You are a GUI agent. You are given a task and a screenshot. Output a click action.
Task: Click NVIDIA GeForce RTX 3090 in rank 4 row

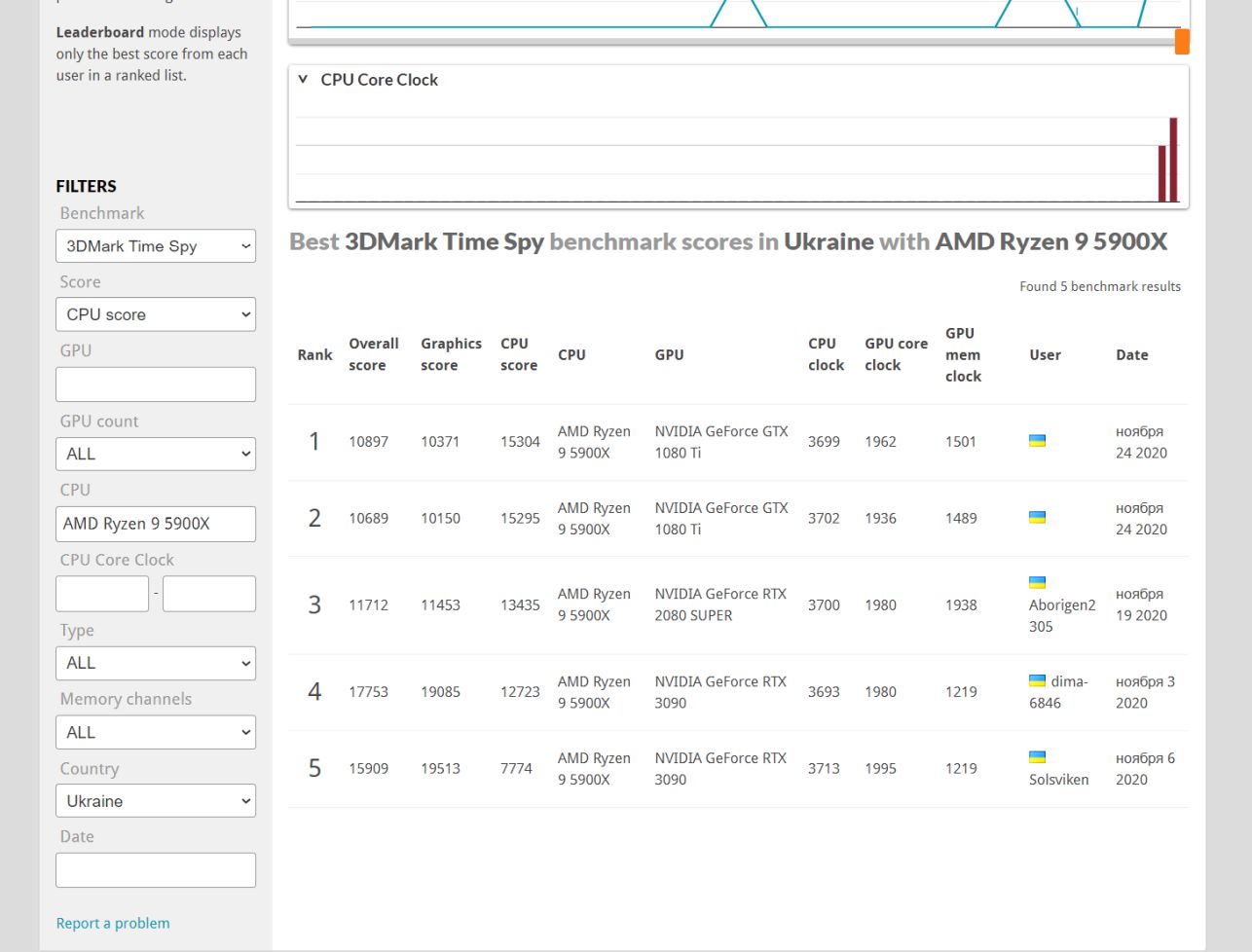point(720,692)
